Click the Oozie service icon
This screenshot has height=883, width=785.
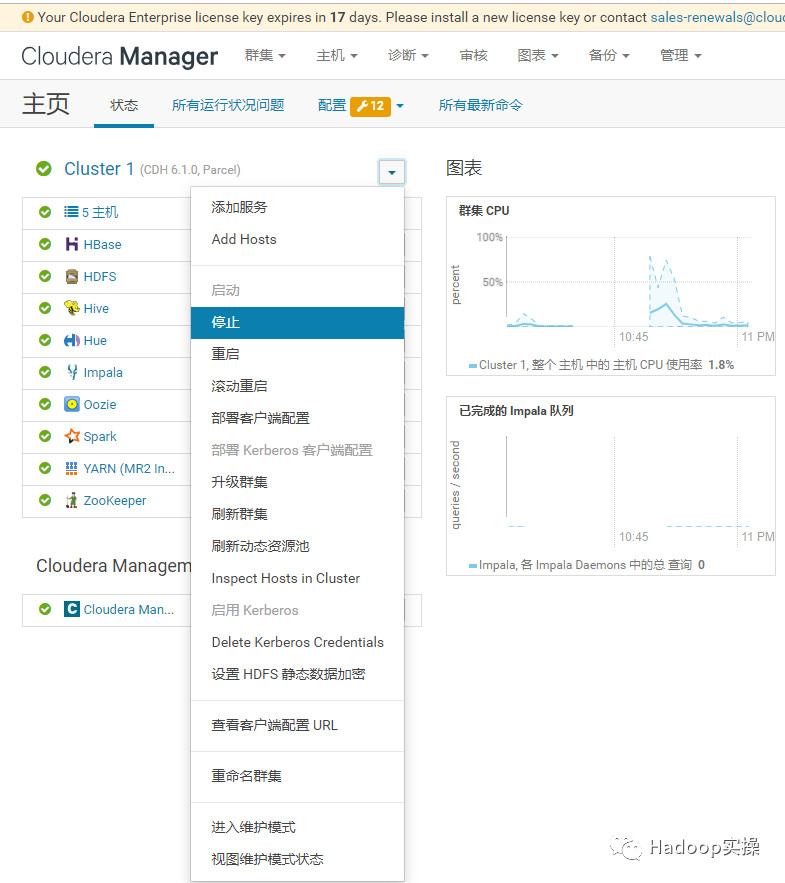(x=72, y=404)
